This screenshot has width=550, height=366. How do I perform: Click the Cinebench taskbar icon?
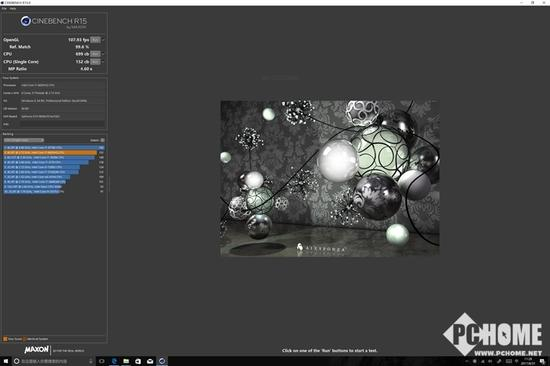coord(162,361)
